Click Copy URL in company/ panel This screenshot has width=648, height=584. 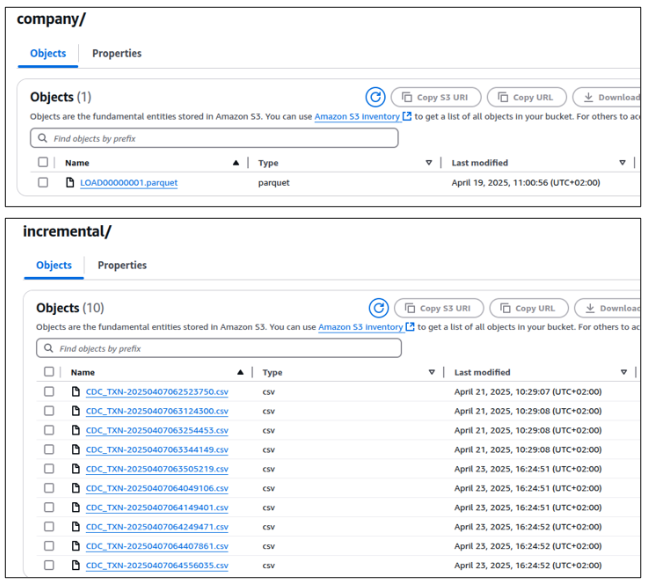tap(526, 97)
